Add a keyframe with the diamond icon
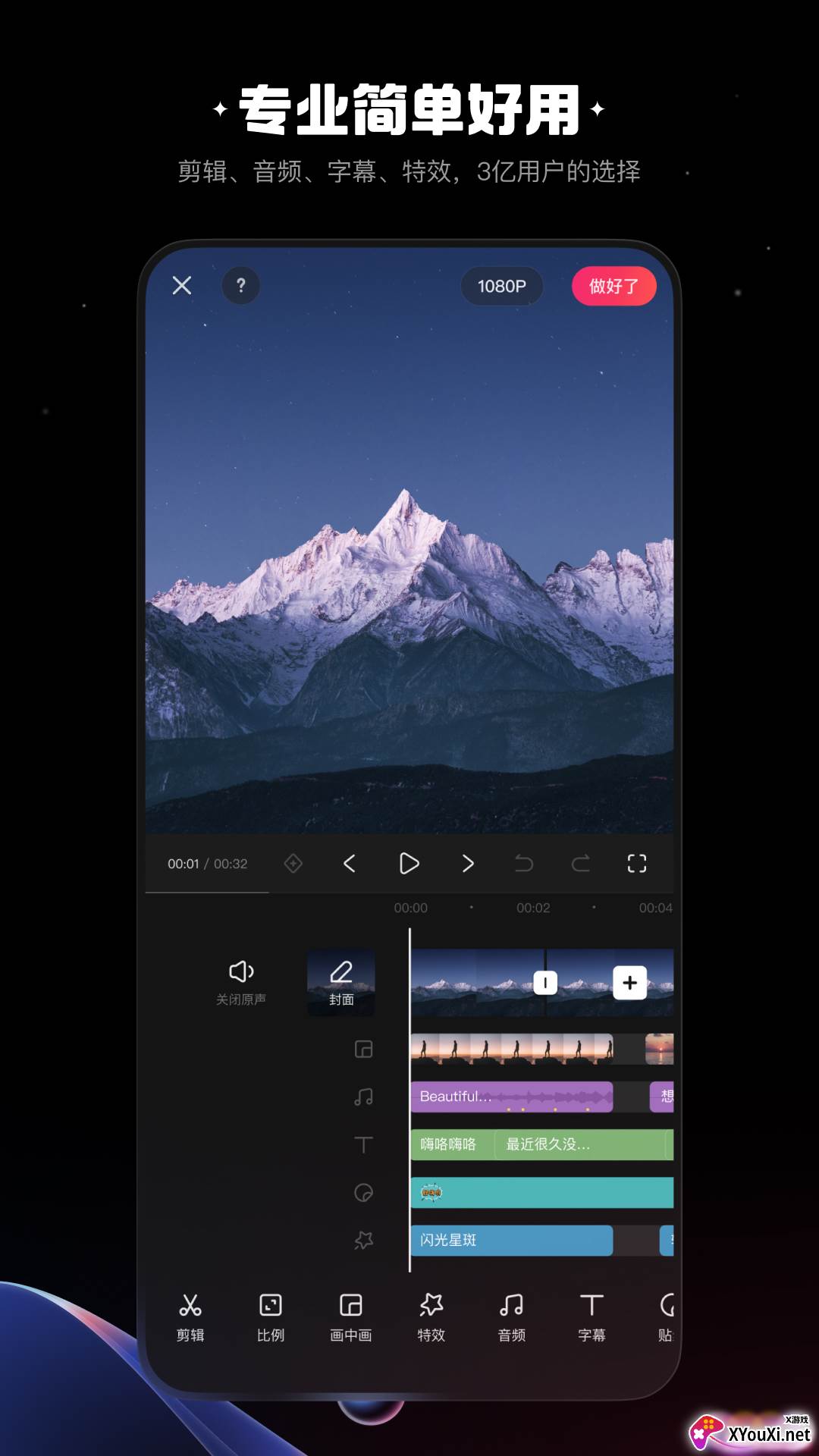Screen dimensions: 819x1456 click(293, 863)
